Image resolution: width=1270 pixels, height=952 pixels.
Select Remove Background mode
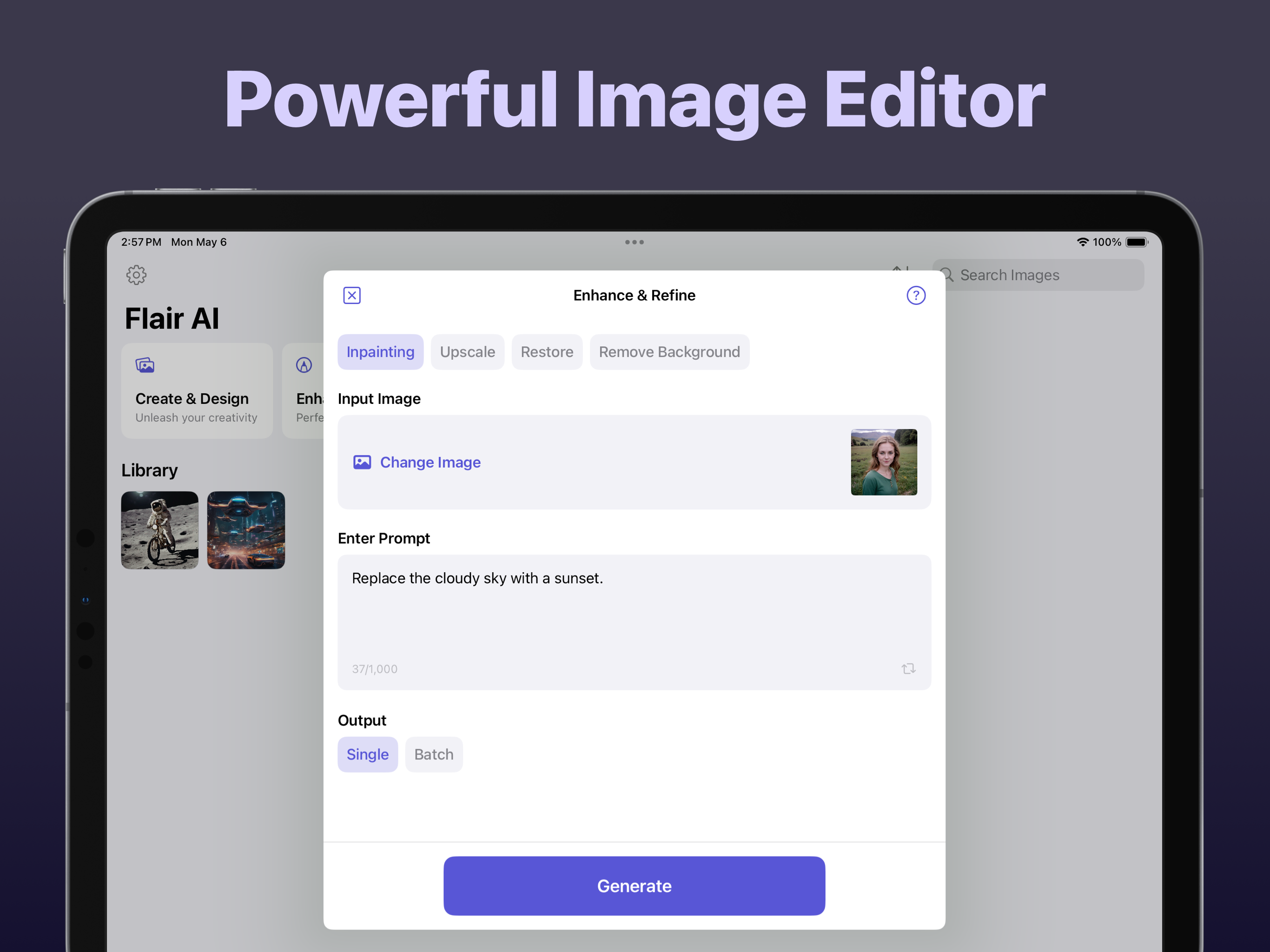669,351
